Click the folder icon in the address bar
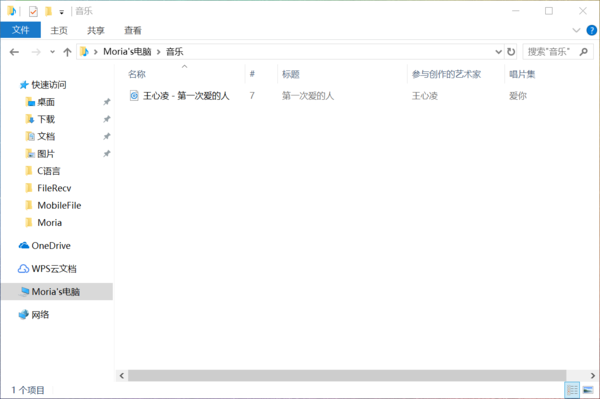Image resolution: width=600 pixels, height=399 pixels. coord(85,52)
